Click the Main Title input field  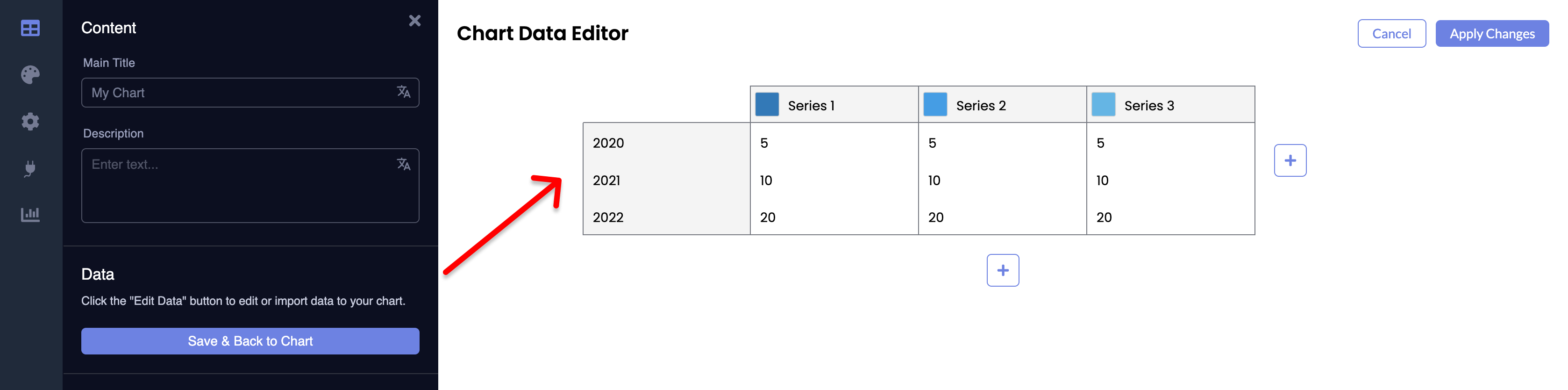(x=237, y=93)
